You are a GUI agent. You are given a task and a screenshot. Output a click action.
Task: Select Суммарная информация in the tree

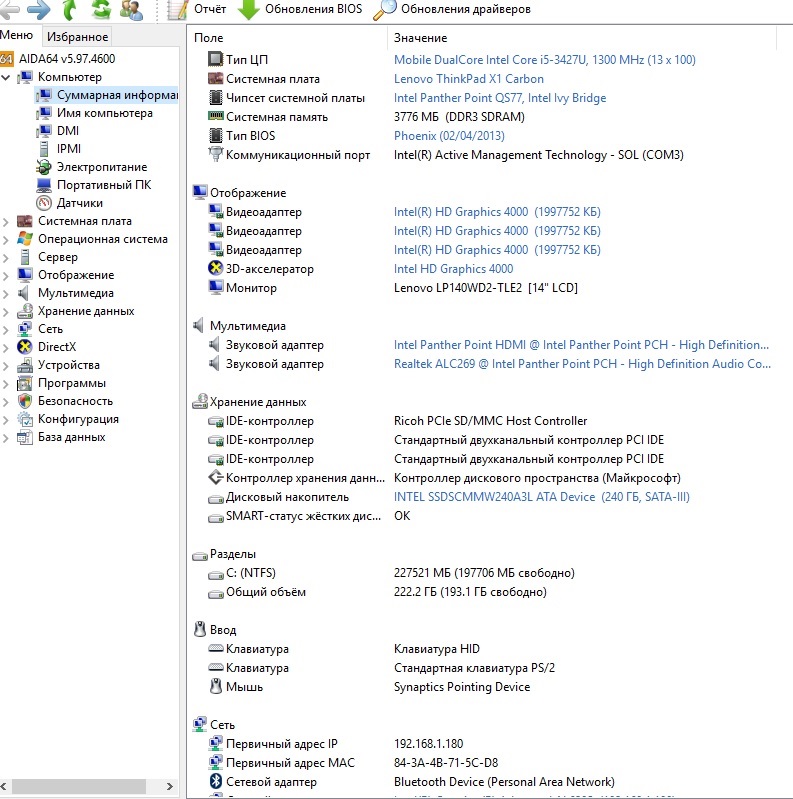coord(117,95)
